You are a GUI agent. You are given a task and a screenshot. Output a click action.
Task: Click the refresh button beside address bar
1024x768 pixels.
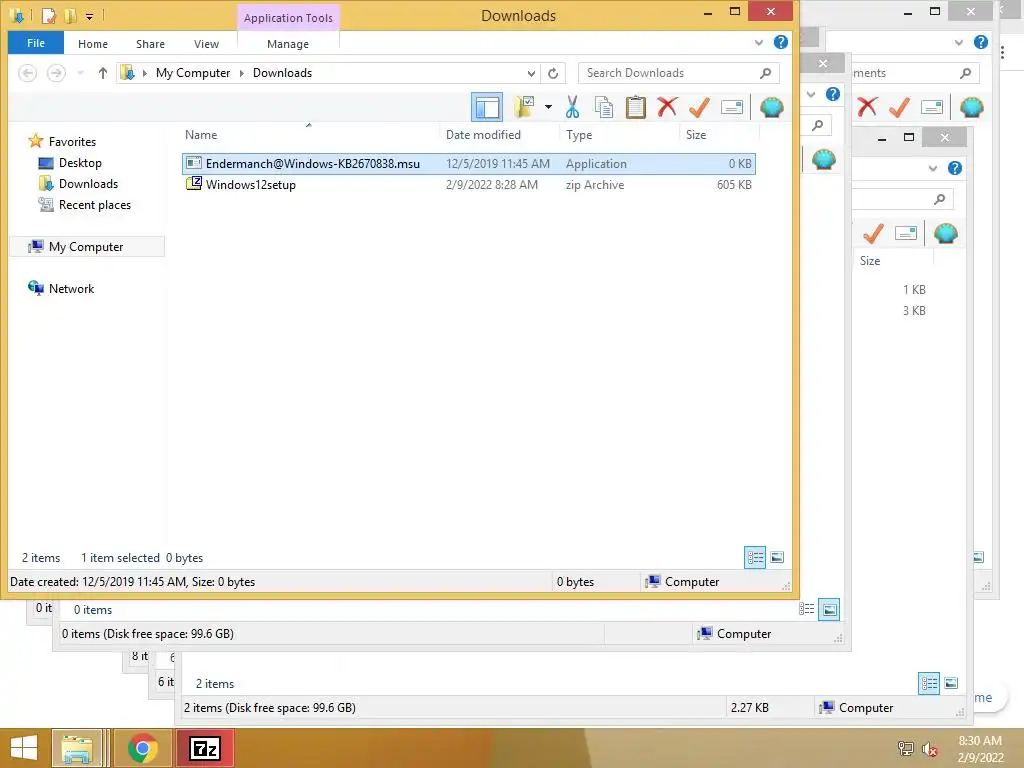click(553, 73)
